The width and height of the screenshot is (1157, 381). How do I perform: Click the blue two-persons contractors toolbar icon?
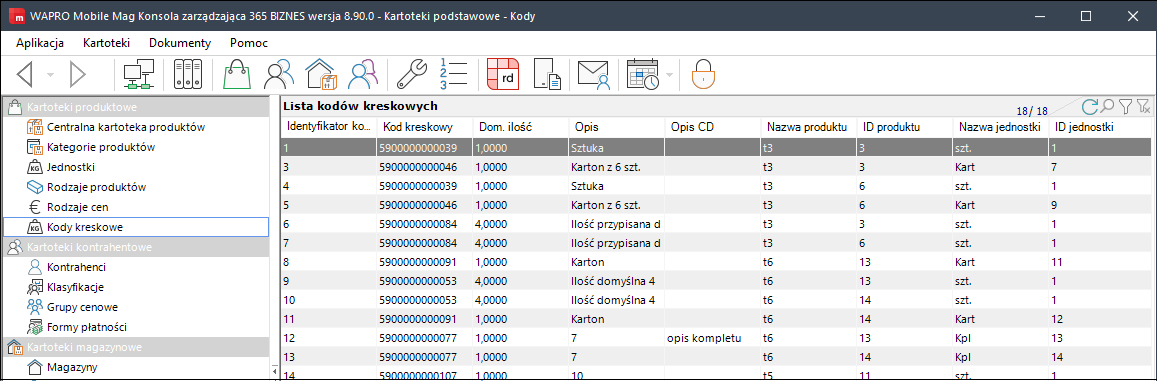tap(280, 74)
